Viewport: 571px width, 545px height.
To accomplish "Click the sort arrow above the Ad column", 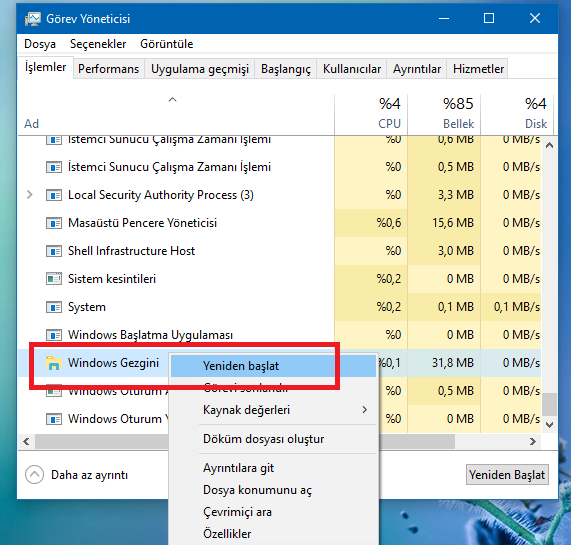I will tap(173, 99).
